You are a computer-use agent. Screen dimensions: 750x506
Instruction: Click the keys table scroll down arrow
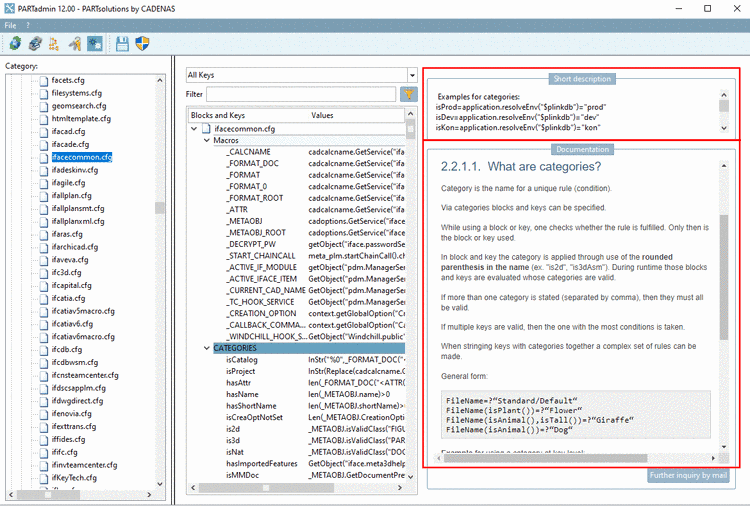point(410,476)
